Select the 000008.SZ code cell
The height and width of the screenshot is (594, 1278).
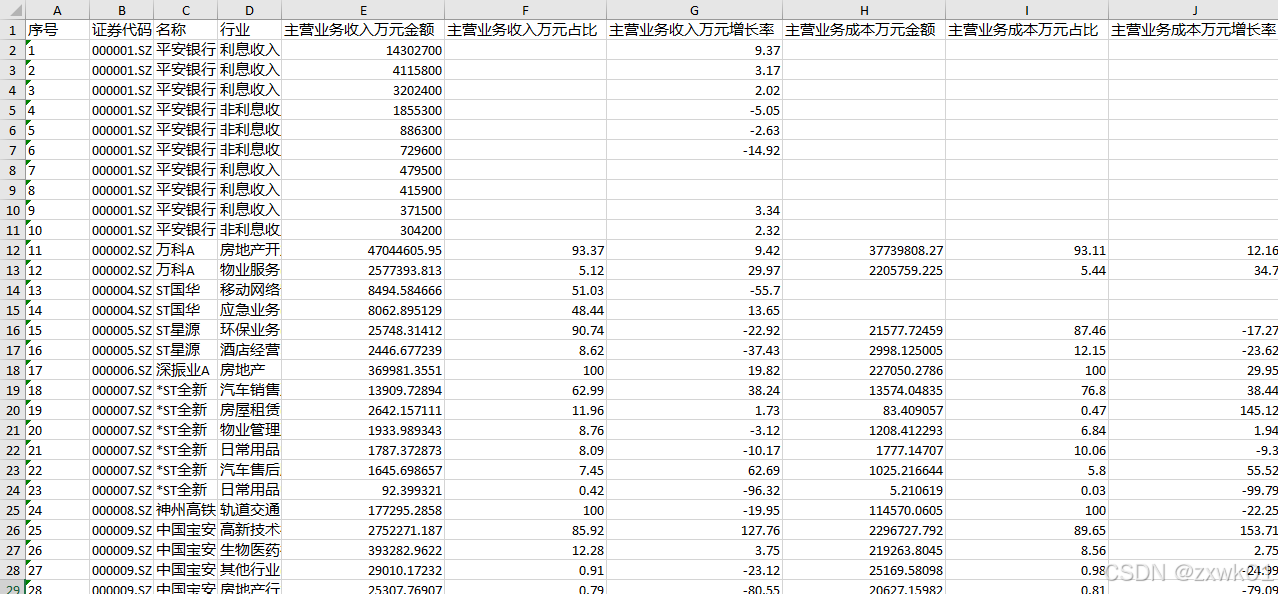121,510
